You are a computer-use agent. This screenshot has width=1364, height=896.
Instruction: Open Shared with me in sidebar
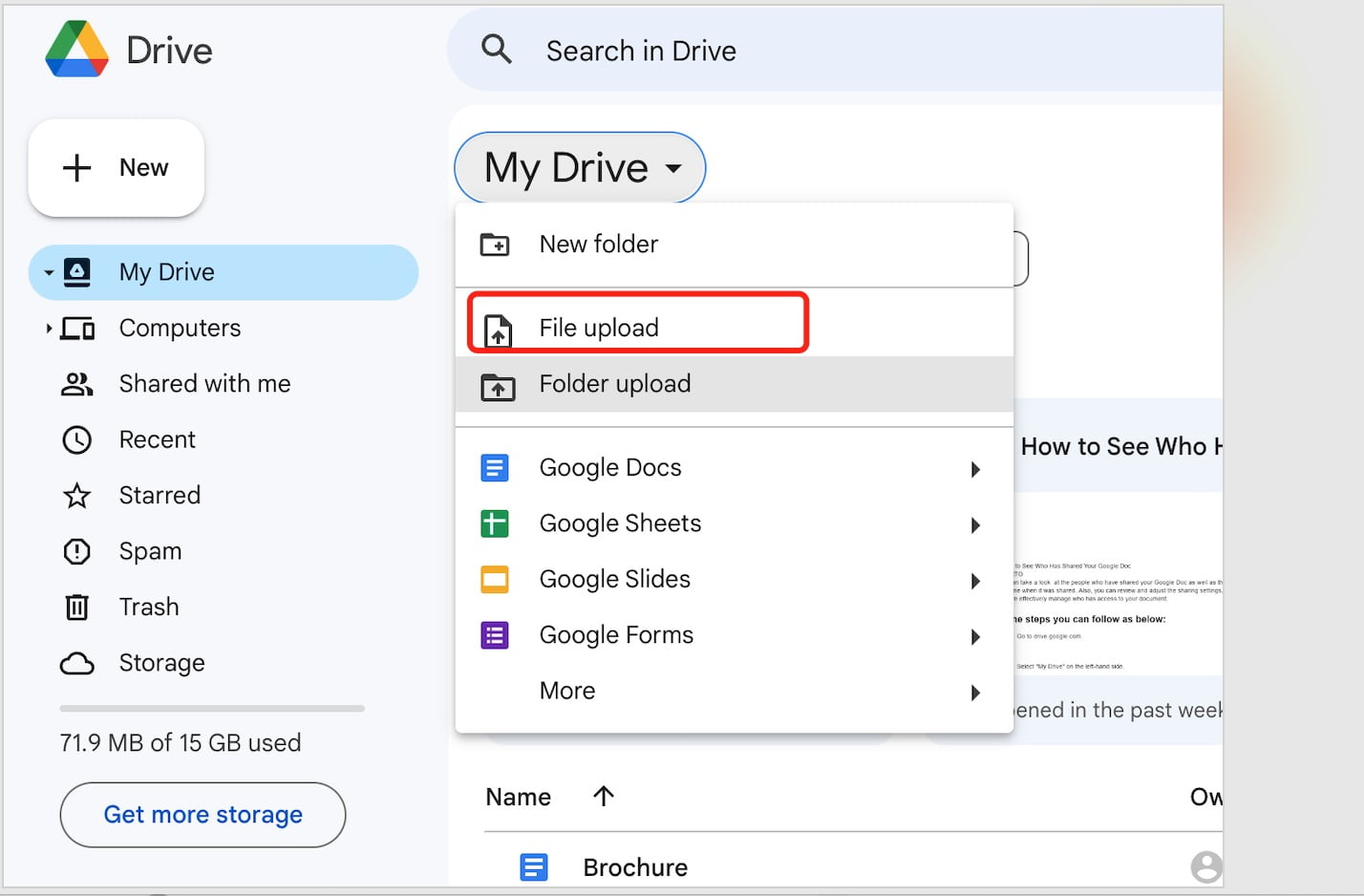224,384
